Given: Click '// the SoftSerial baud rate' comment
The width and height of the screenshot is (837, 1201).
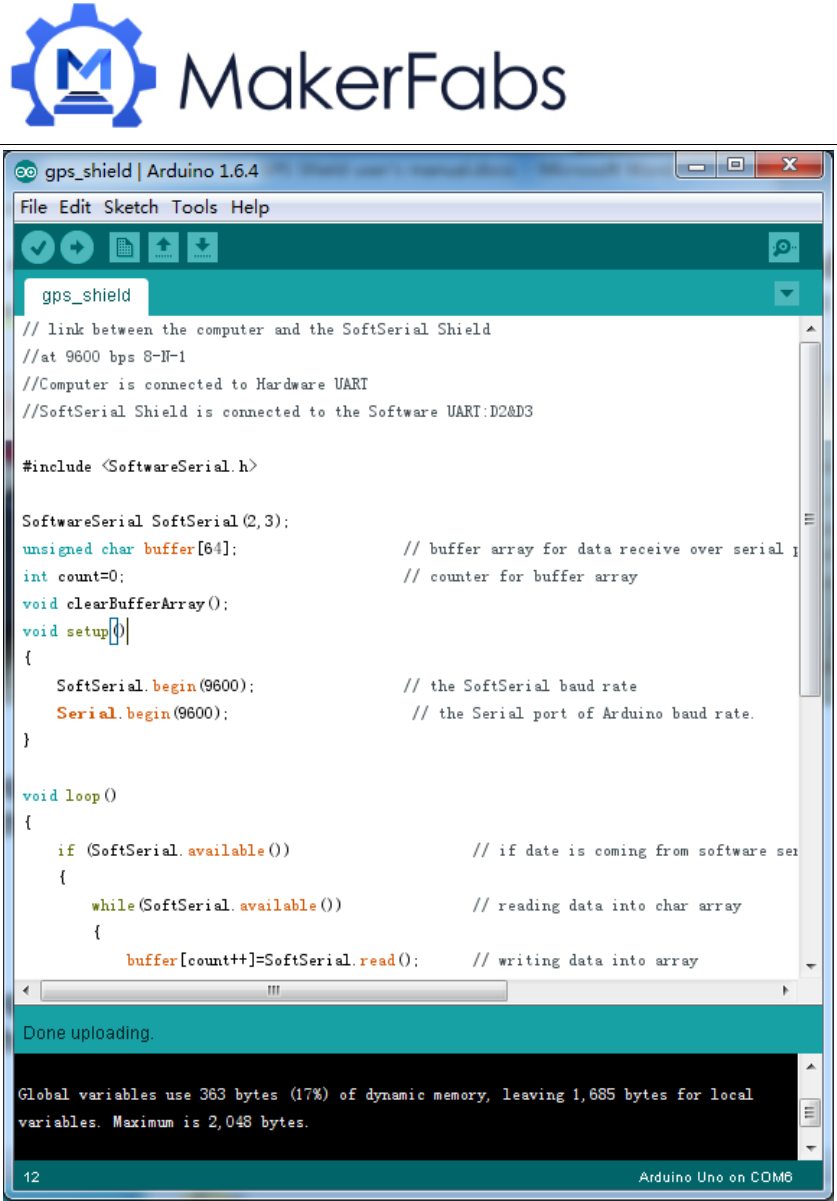Looking at the screenshot, I should (x=520, y=686).
